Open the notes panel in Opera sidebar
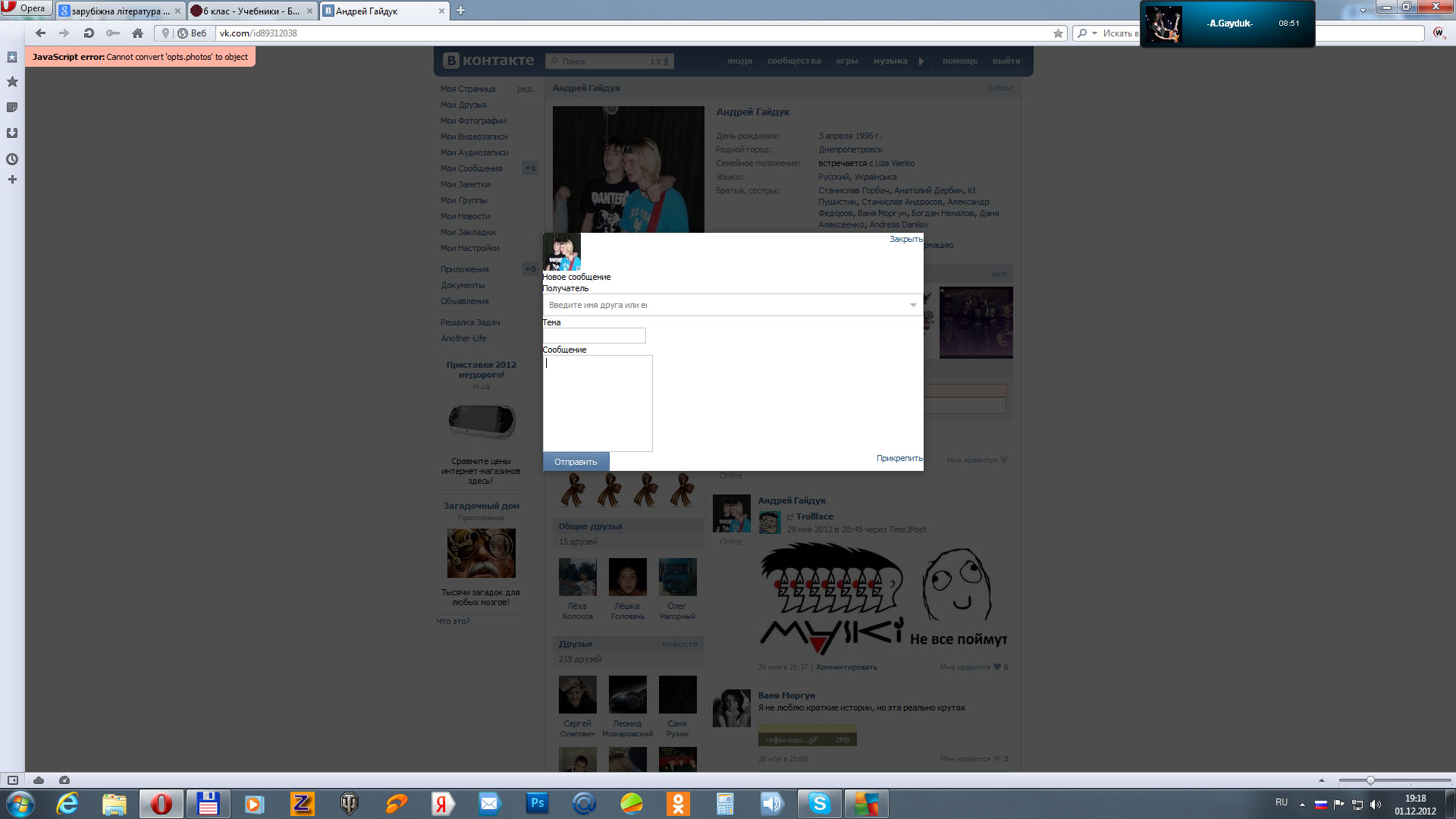This screenshot has height=819, width=1456. pyautogui.click(x=12, y=108)
